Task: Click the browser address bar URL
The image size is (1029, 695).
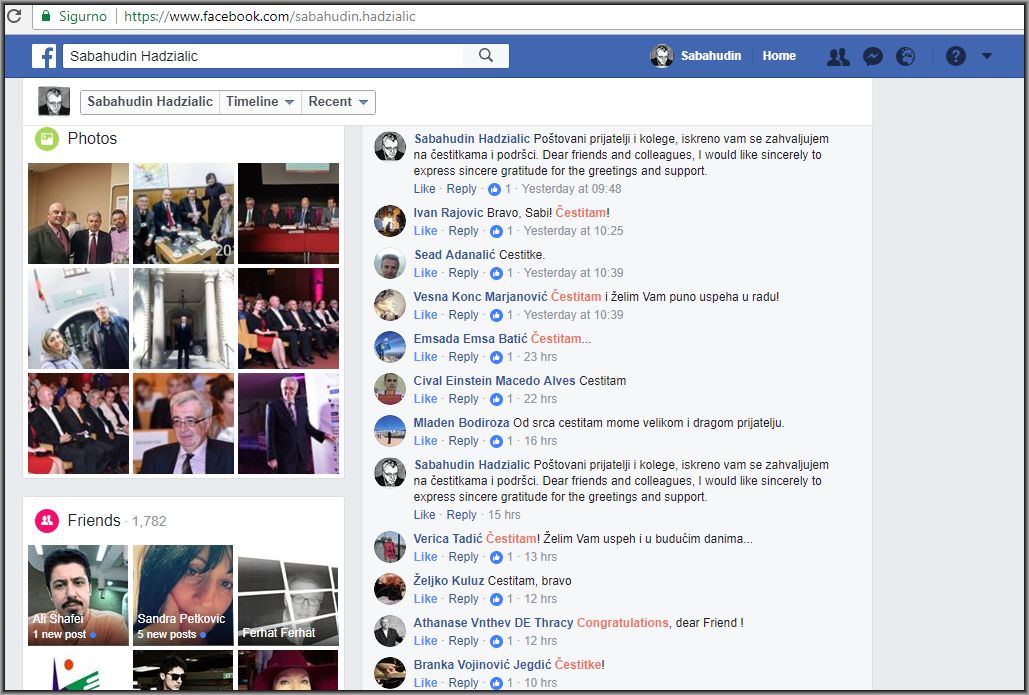Action: [269, 16]
